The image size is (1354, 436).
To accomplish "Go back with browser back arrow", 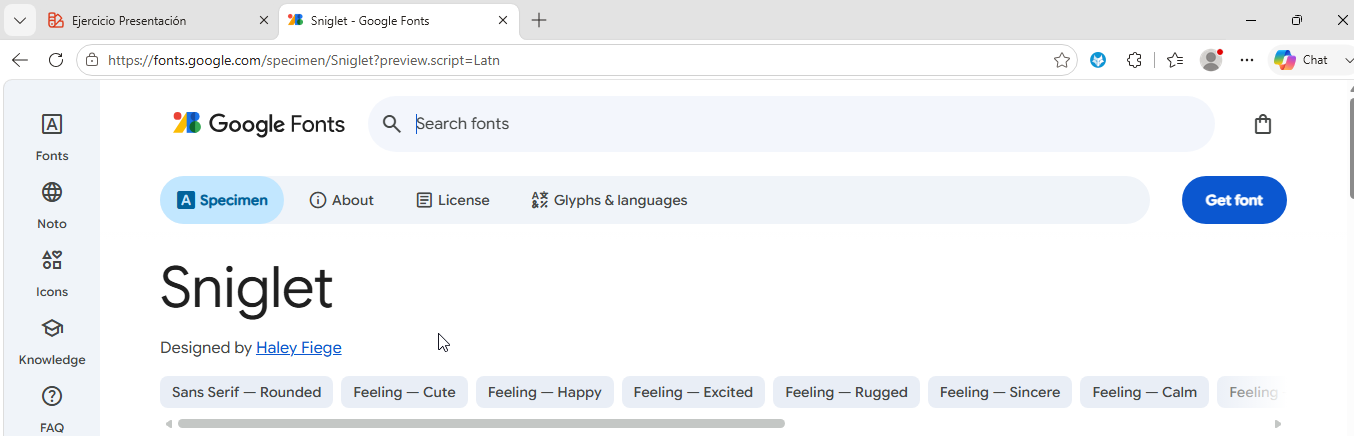I will (20, 60).
